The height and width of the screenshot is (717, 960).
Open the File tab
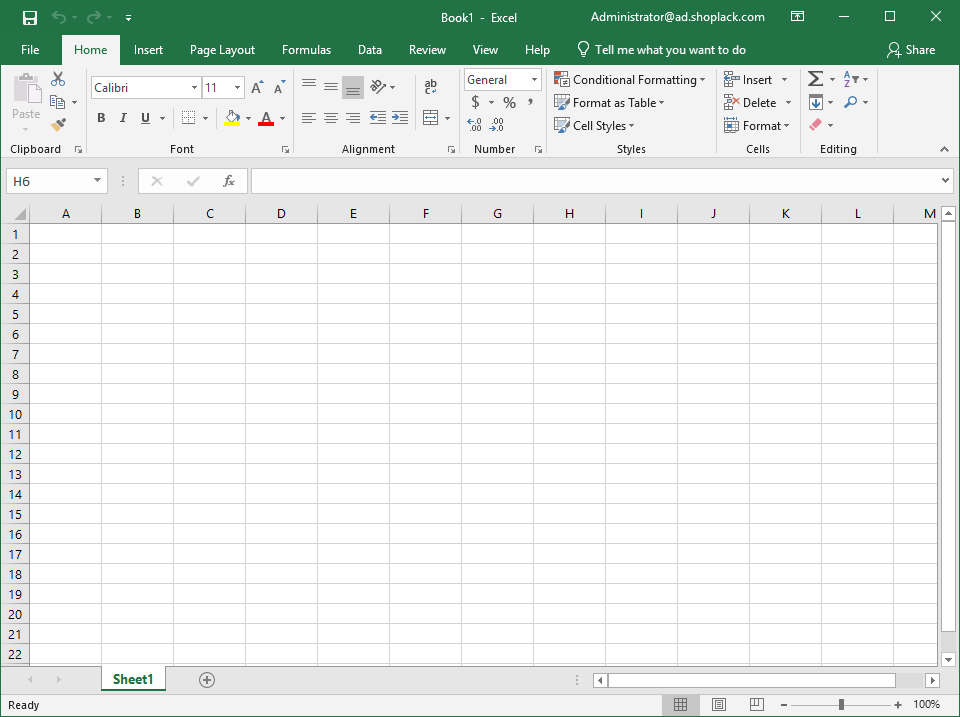click(30, 50)
